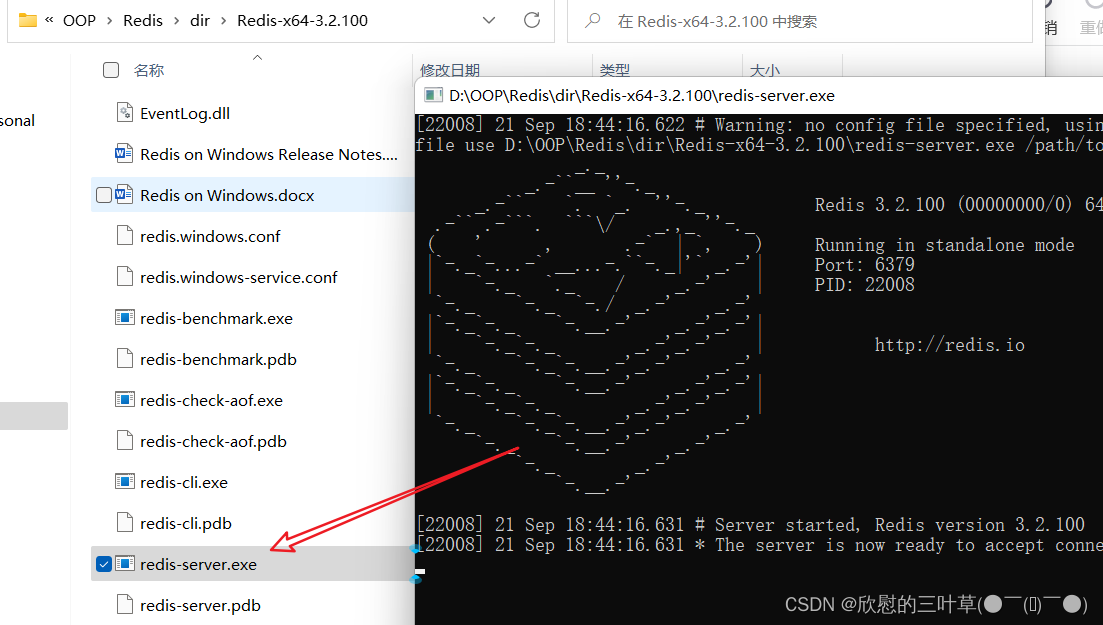Select Redis on Windows Release Notes file
Screen dimensions: 1103x625
(269, 154)
